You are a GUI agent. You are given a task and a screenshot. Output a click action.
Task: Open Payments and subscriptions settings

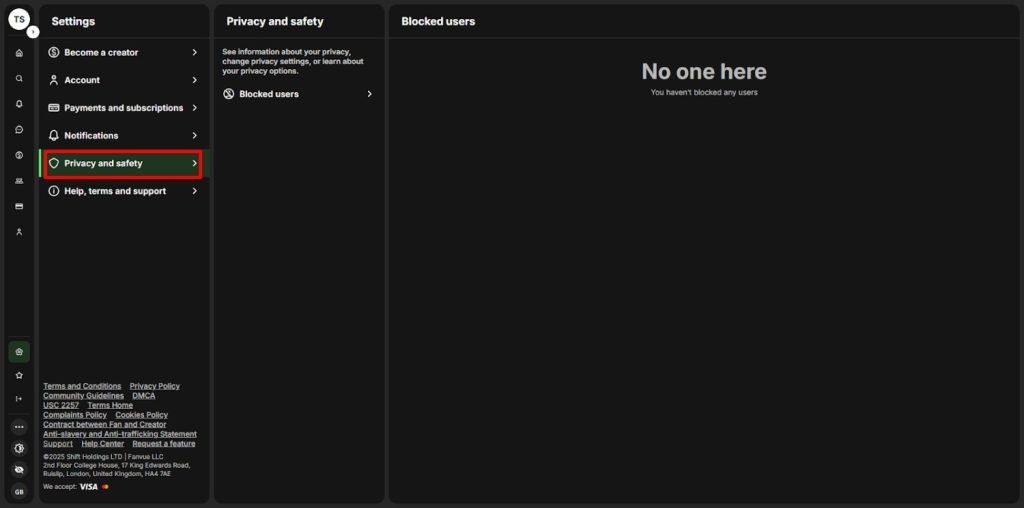click(124, 108)
